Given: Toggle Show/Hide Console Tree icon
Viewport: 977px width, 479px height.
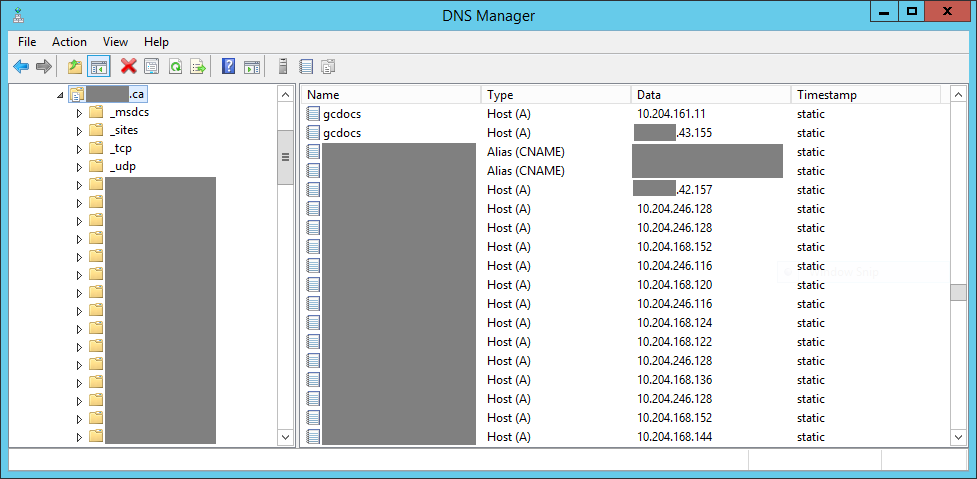Looking at the screenshot, I should 98,67.
